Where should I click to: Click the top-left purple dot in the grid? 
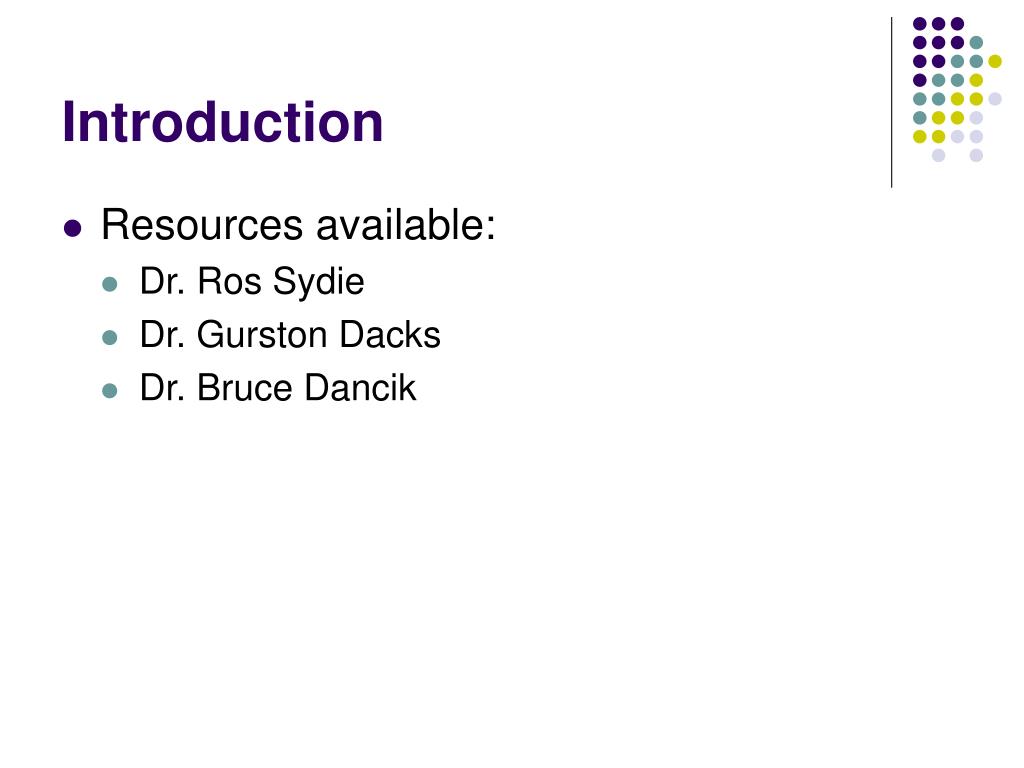(920, 24)
